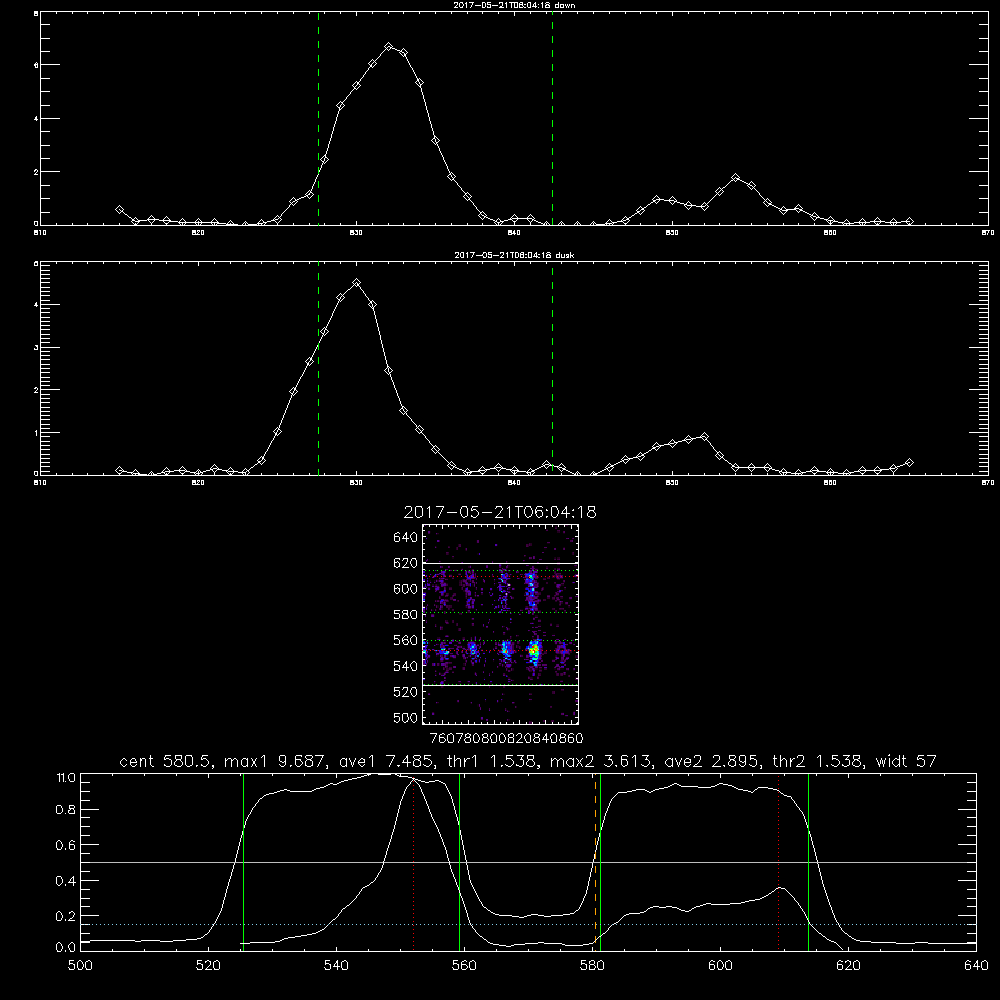Click the solid green line near 559

(x=459, y=861)
